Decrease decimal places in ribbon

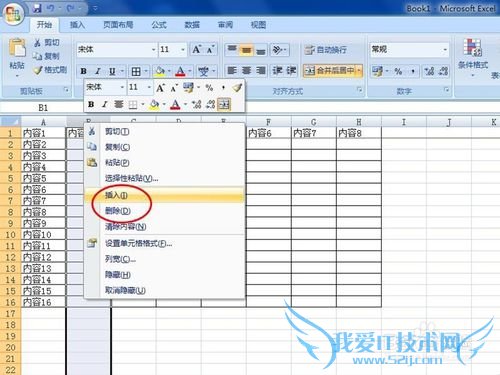[x=443, y=71]
